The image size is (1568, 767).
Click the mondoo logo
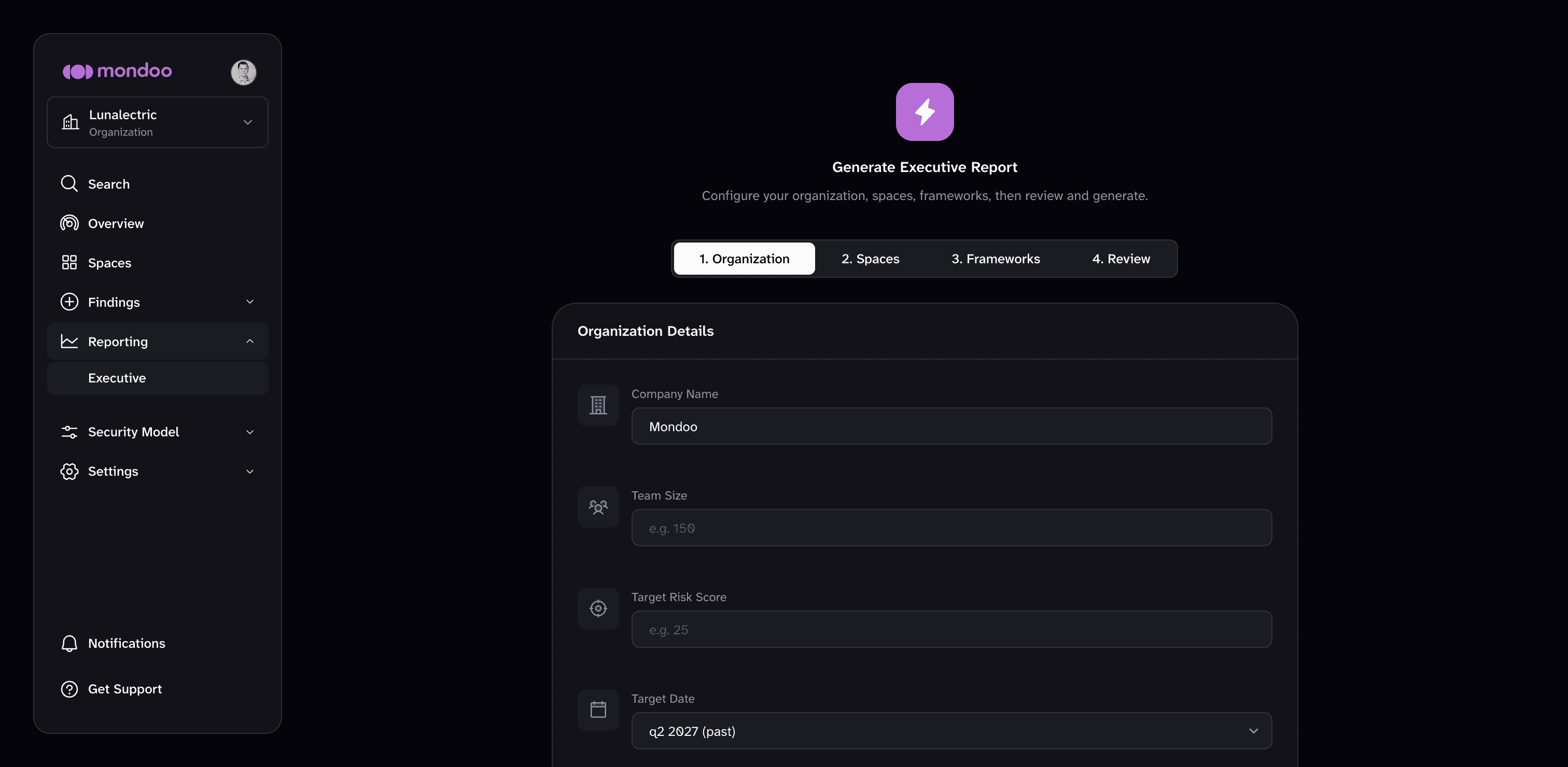click(117, 71)
